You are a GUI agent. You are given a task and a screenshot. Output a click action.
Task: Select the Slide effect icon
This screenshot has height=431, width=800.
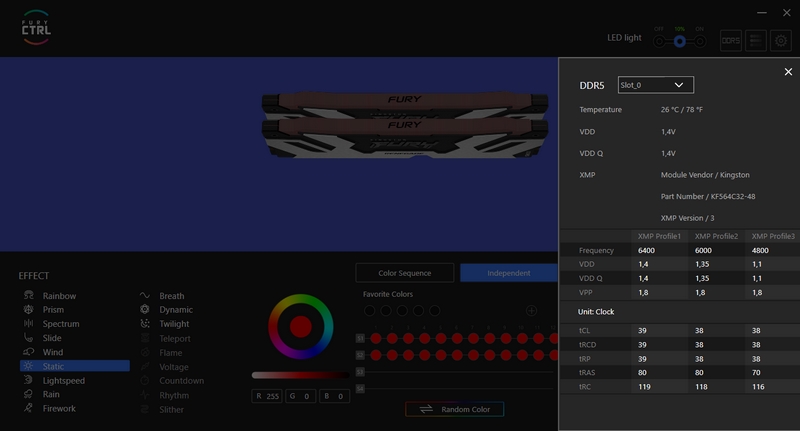pos(29,338)
